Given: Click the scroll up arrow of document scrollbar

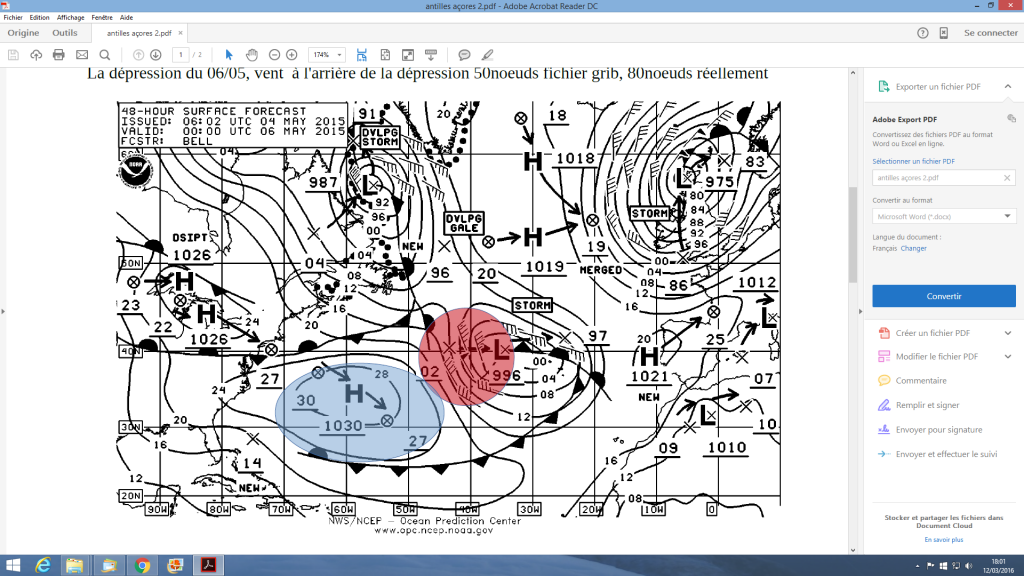Looking at the screenshot, I should point(853,72).
